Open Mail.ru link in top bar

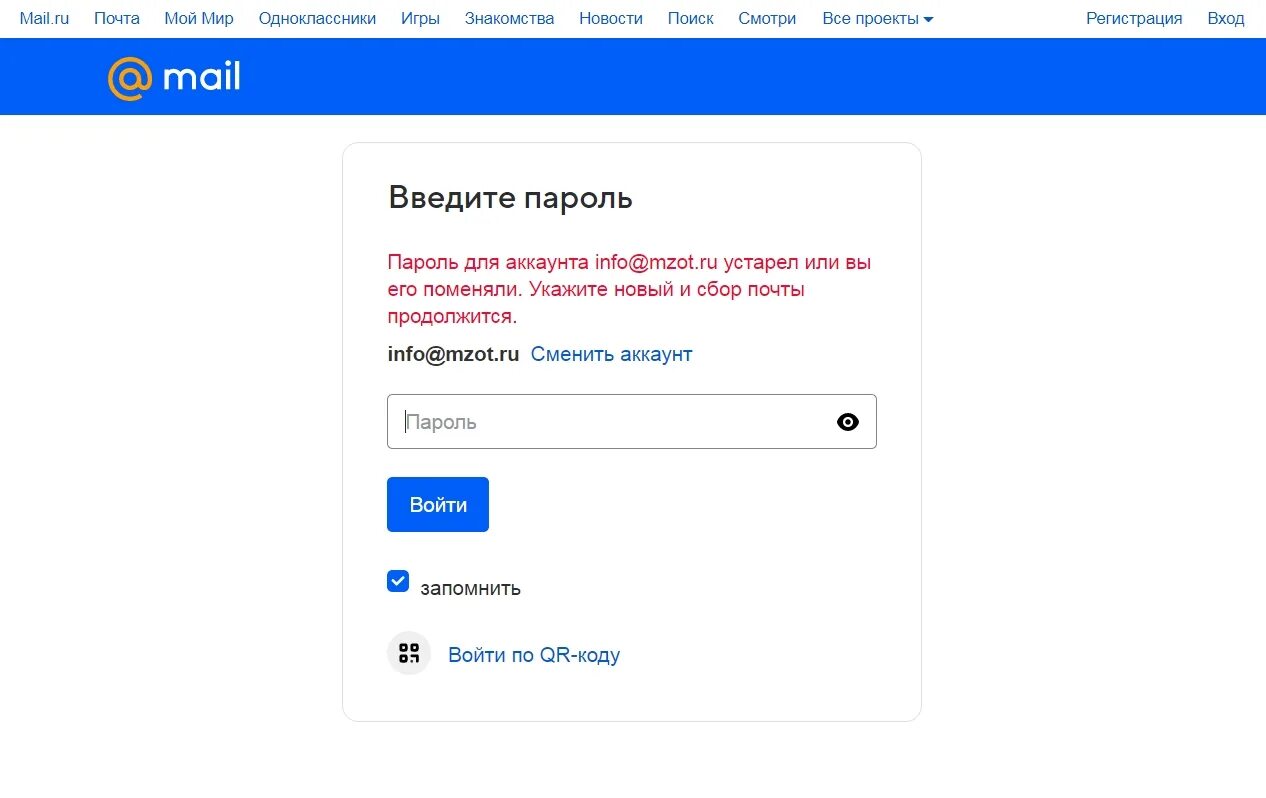click(44, 18)
